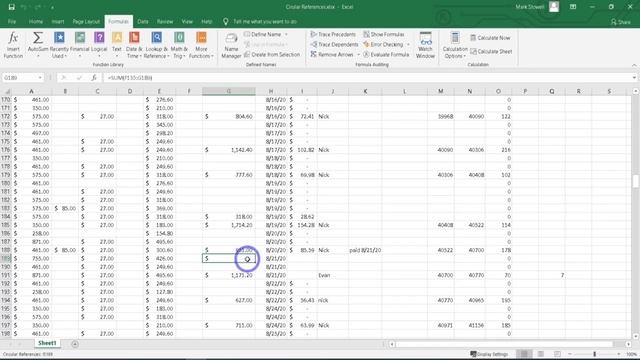The width and height of the screenshot is (640, 360).
Task: Open the Calculation Options dropdown
Action: coord(455,45)
